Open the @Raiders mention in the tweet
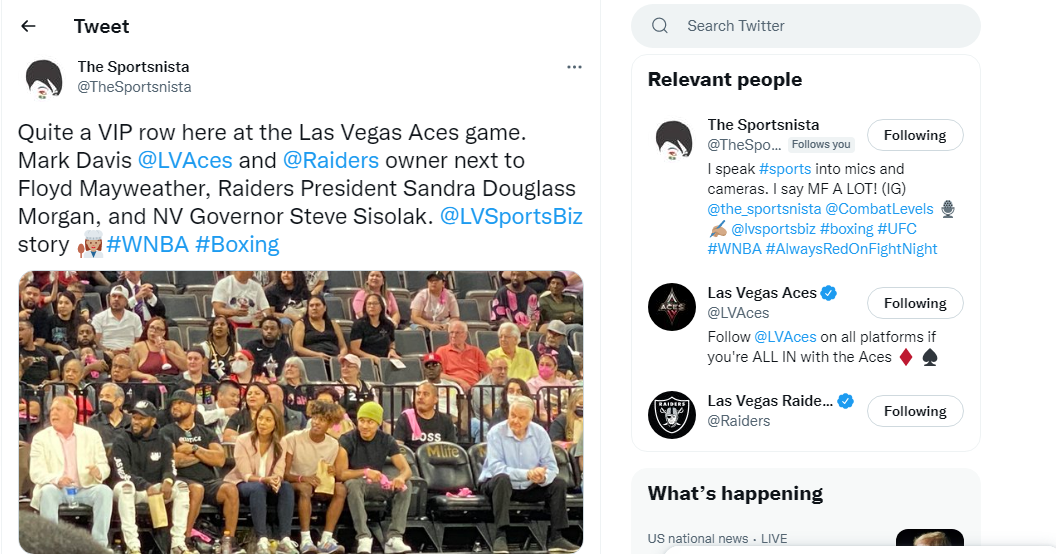This screenshot has width=1056, height=554. pos(331,160)
